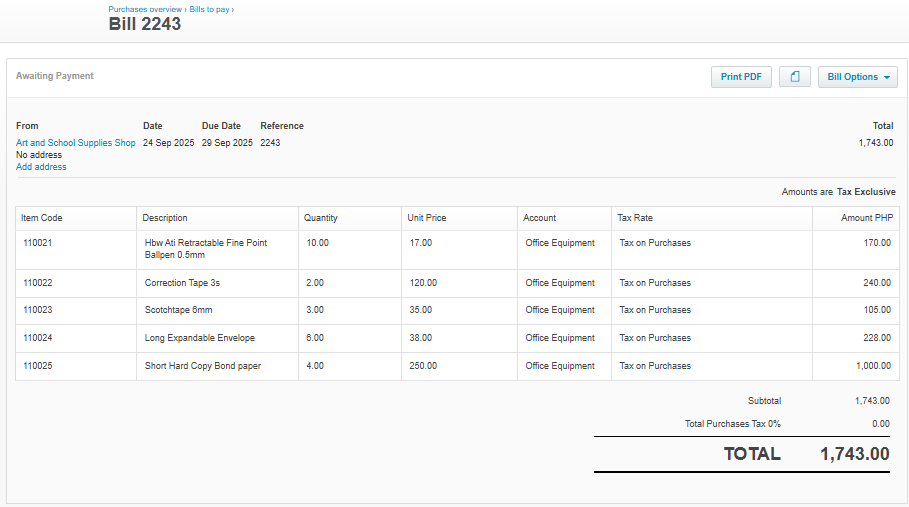Open Bills to pay breadcrumb link
The height and width of the screenshot is (507, 909).
210,9
